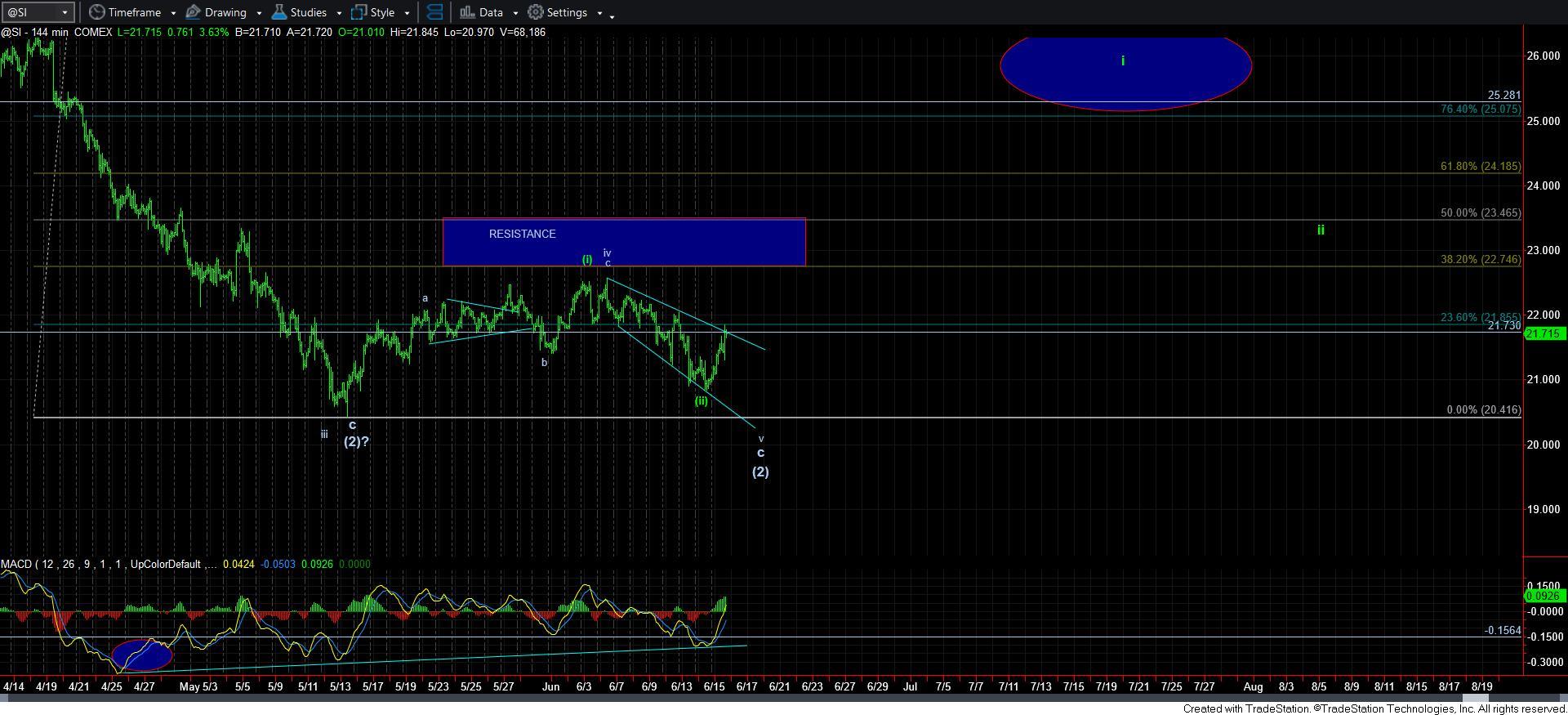Click the 26.000 price axis label
The width and height of the screenshot is (1568, 715).
coord(1544,56)
